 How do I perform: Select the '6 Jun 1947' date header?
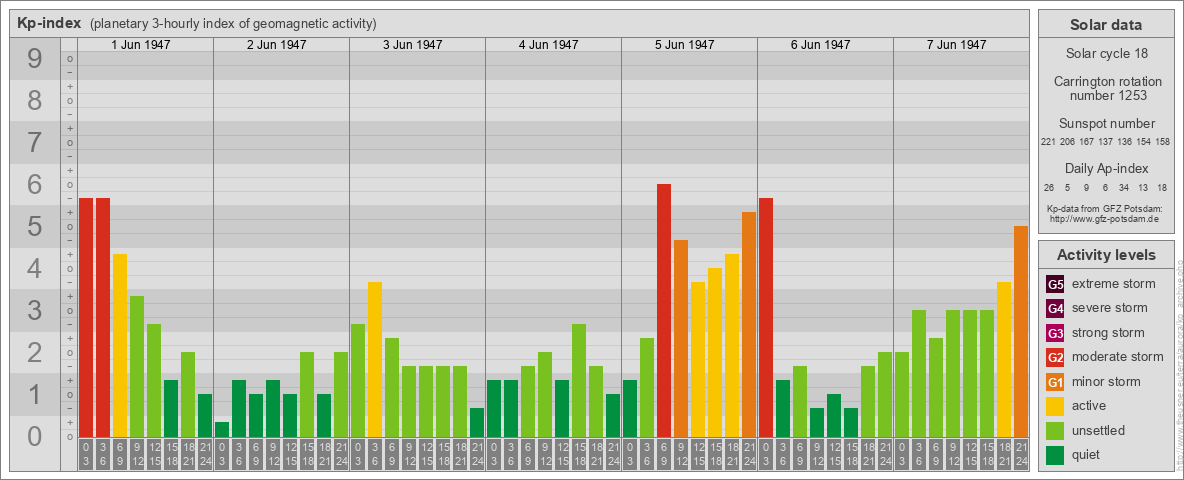click(x=820, y=45)
